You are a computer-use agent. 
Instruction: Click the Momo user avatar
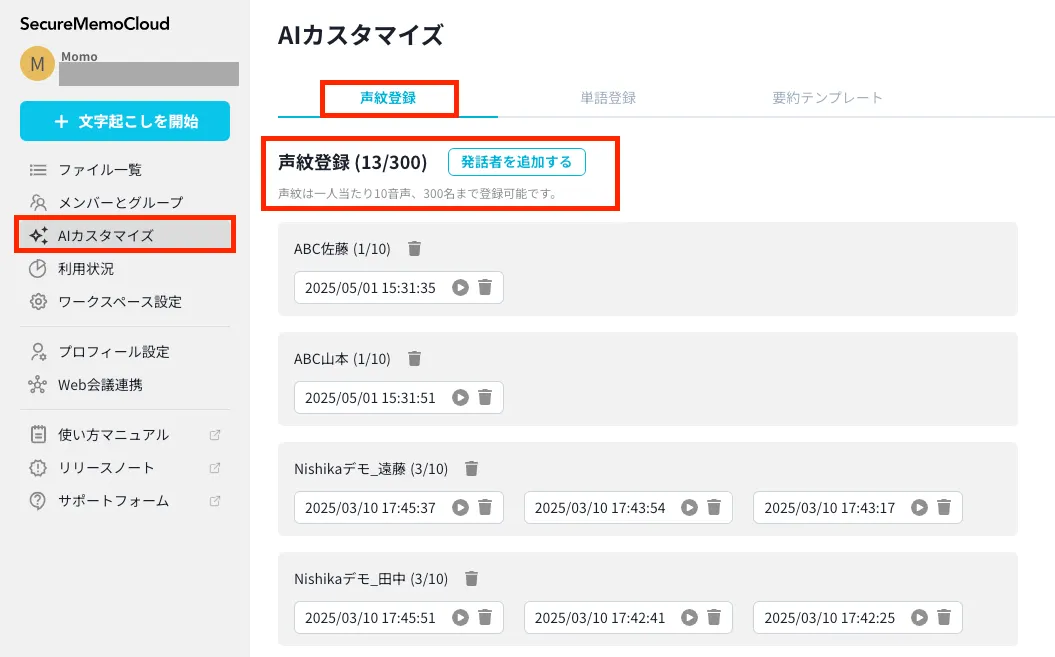(37, 64)
